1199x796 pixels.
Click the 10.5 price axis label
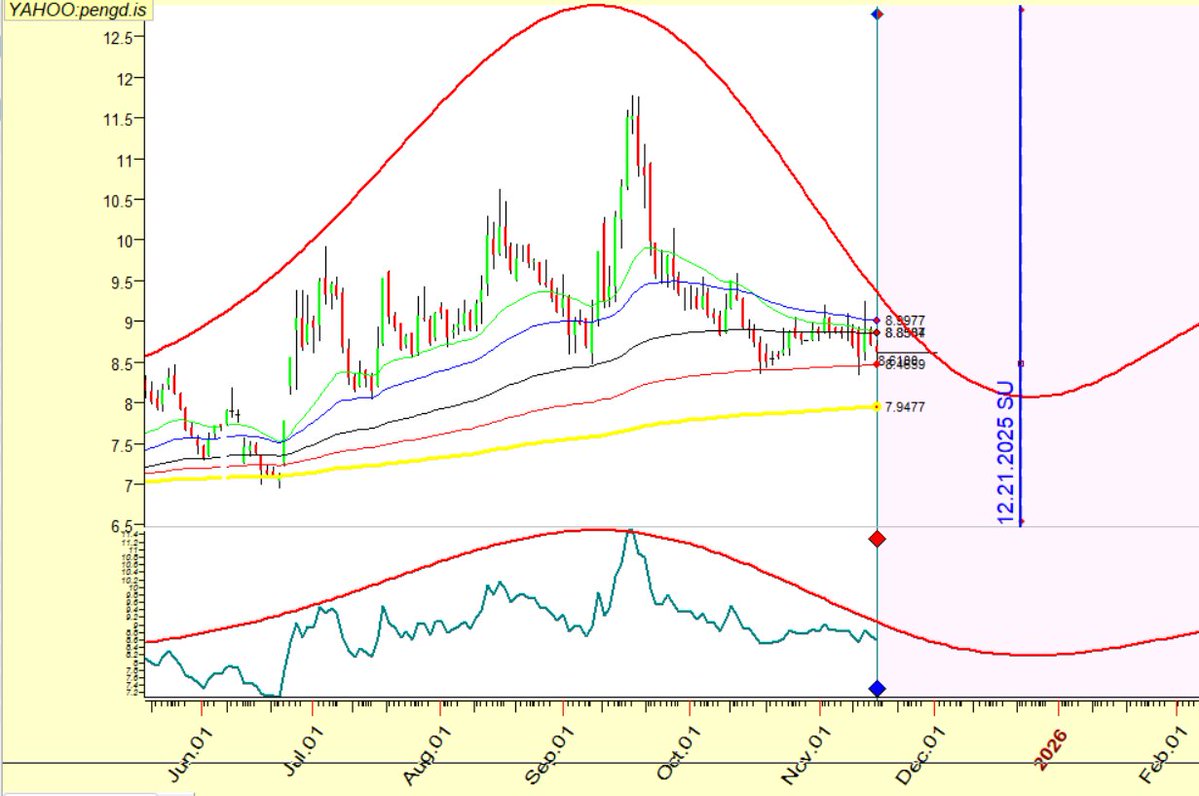119,200
